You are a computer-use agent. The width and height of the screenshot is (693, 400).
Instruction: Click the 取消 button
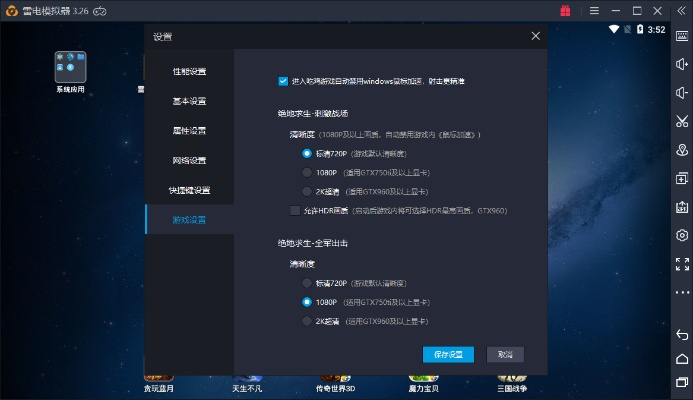click(505, 355)
